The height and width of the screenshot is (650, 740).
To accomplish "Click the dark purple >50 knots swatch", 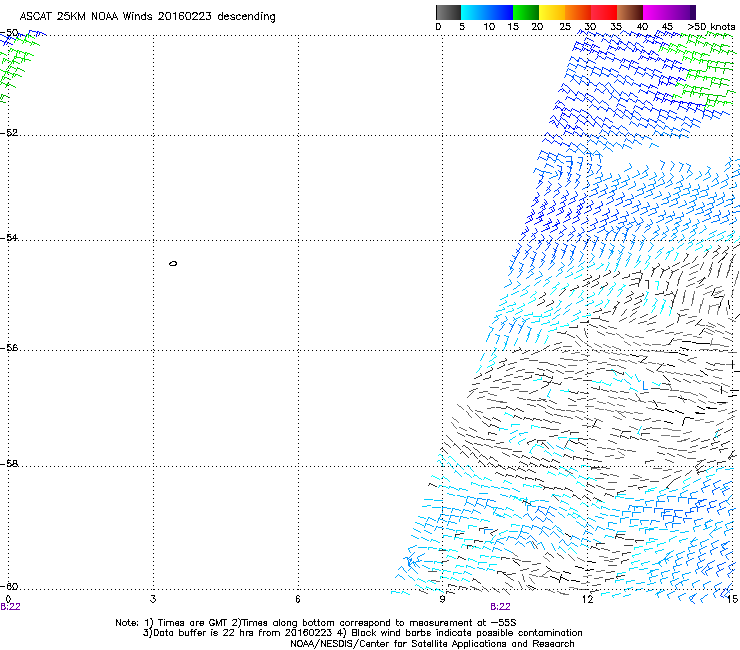I will tap(693, 12).
